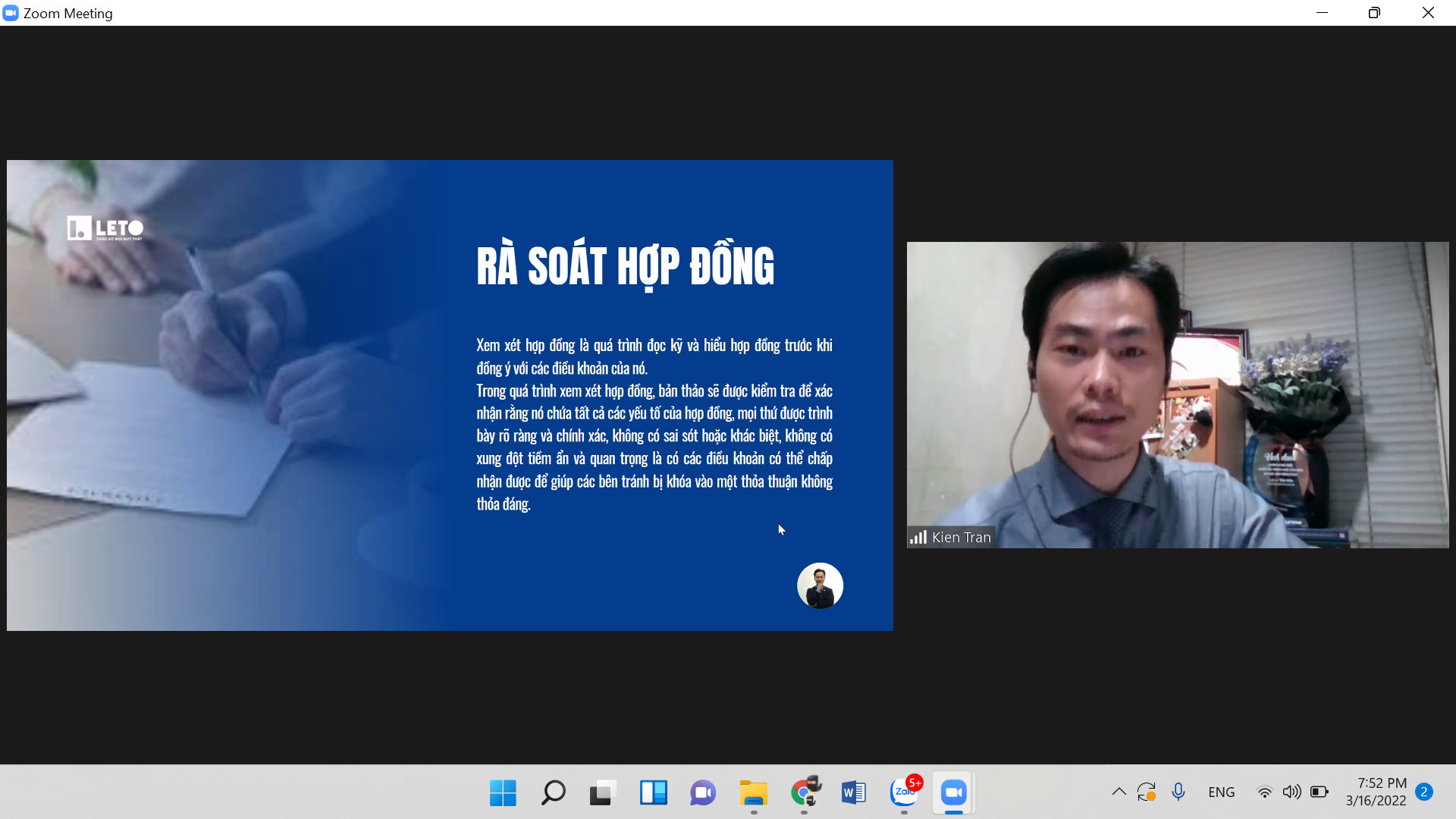The image size is (1456, 819).
Task: Close the Zoom Meeting window
Action: coord(1428,13)
